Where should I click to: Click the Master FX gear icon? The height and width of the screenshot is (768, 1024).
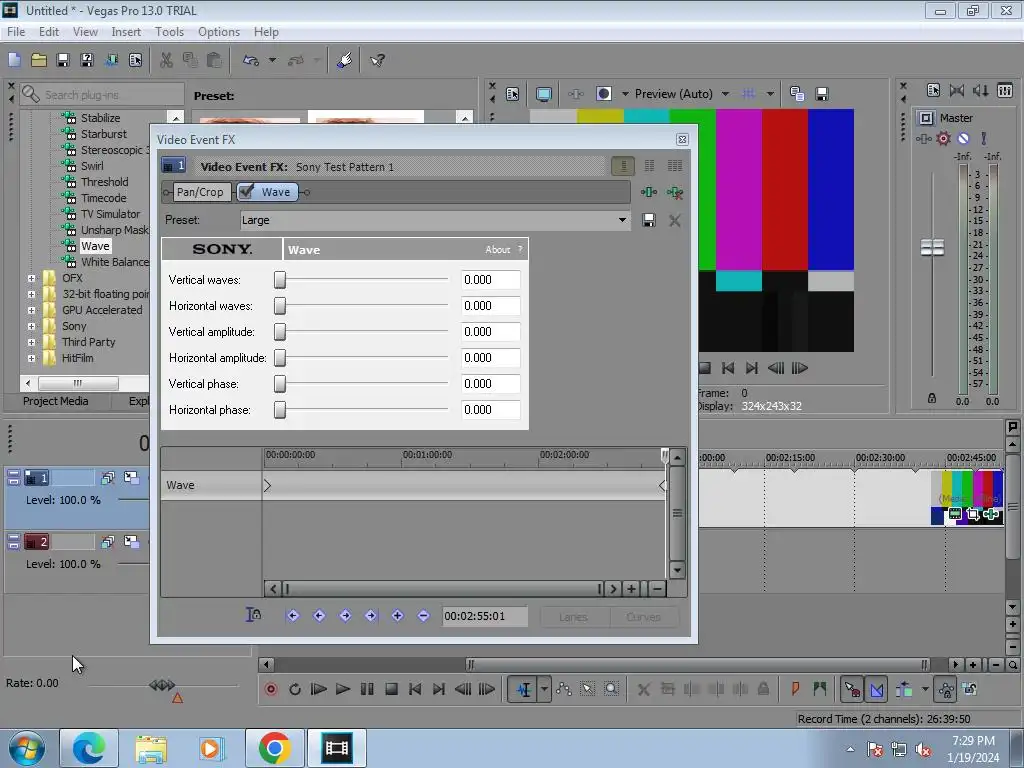tap(943, 138)
